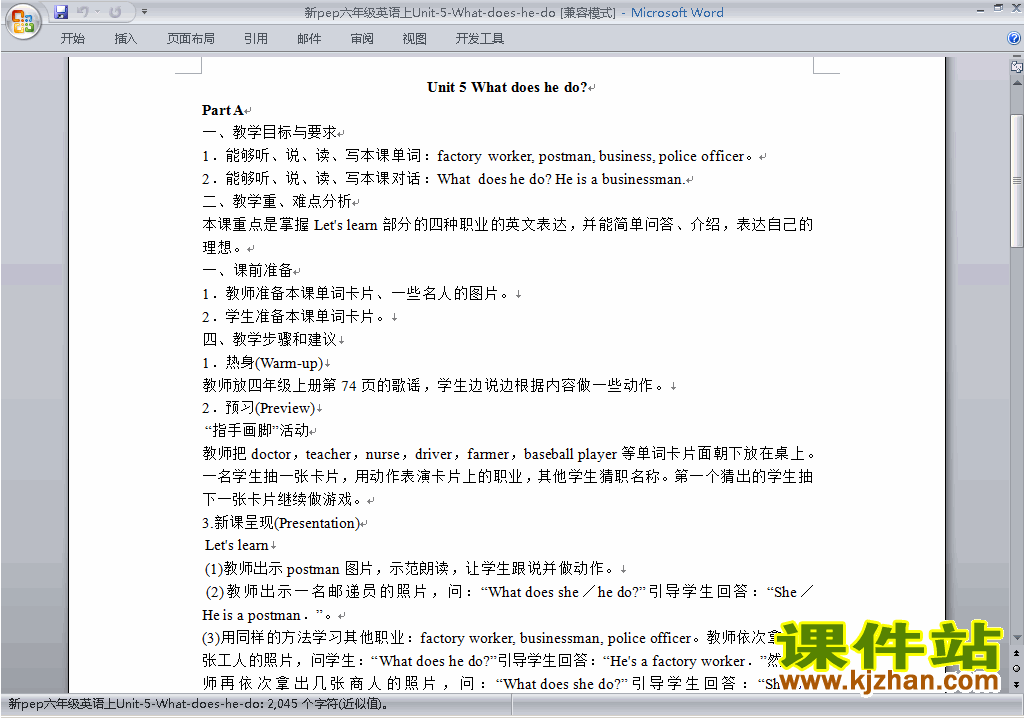This screenshot has width=1024, height=718.
Task: Open the 审阅 ribbon tab
Action: (x=362, y=39)
